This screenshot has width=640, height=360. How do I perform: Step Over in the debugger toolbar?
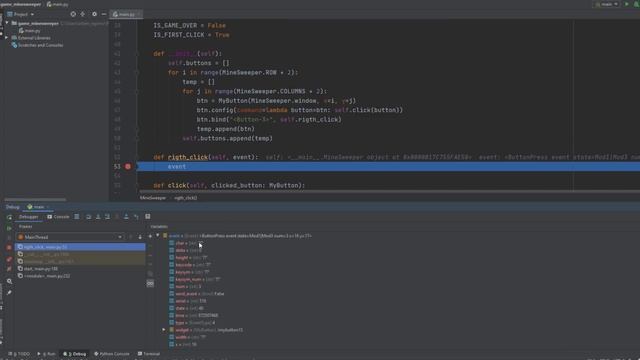pos(89,217)
